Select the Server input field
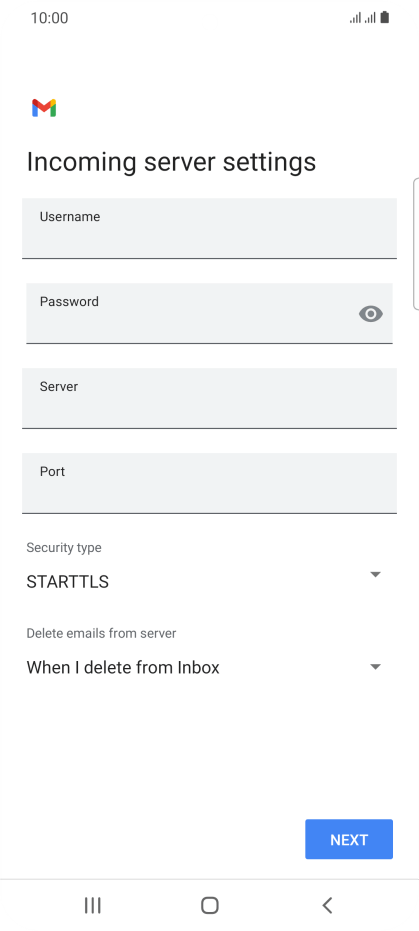Screen dimensions: 419x931 click(210, 398)
